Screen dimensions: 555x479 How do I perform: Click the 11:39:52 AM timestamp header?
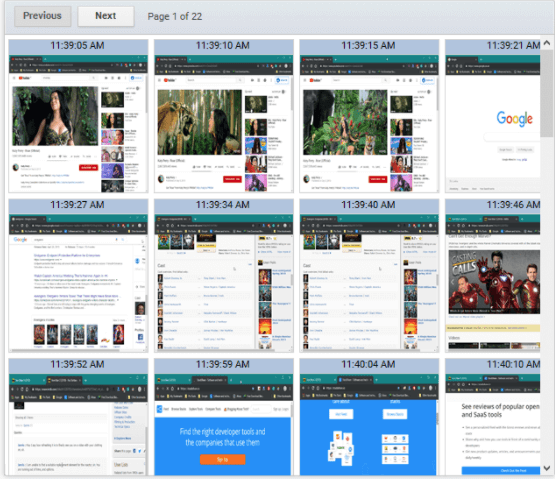click(x=78, y=365)
